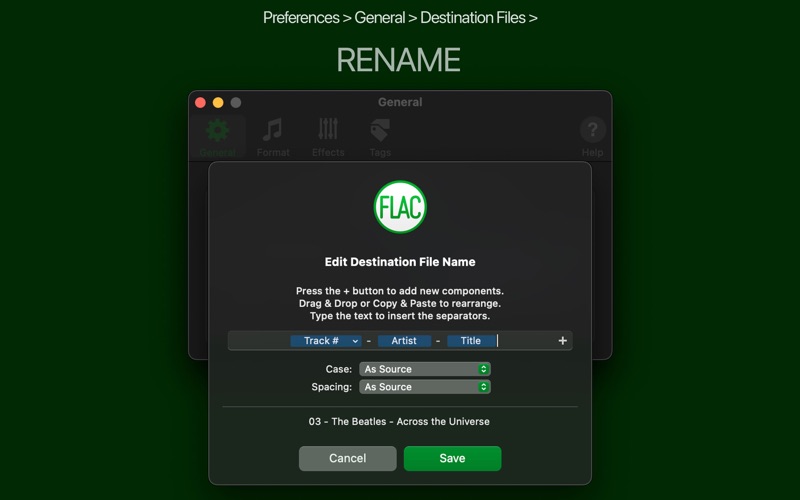Select the Title token
Viewport: 800px width, 500px height.
[471, 341]
